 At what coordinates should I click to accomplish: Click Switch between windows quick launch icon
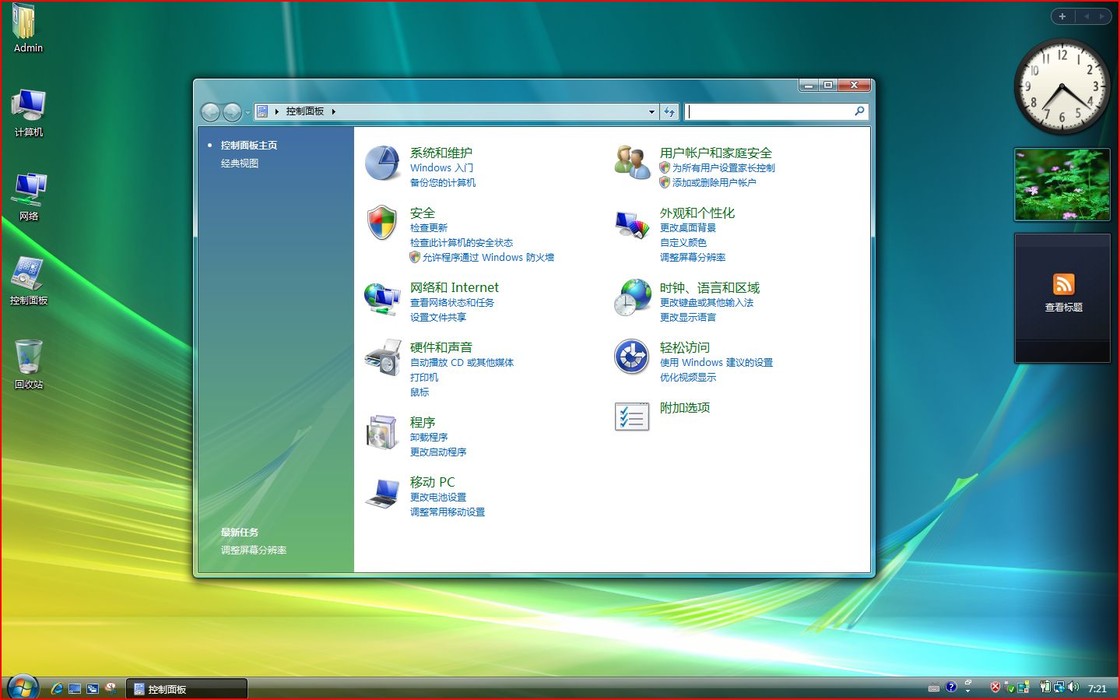92,689
